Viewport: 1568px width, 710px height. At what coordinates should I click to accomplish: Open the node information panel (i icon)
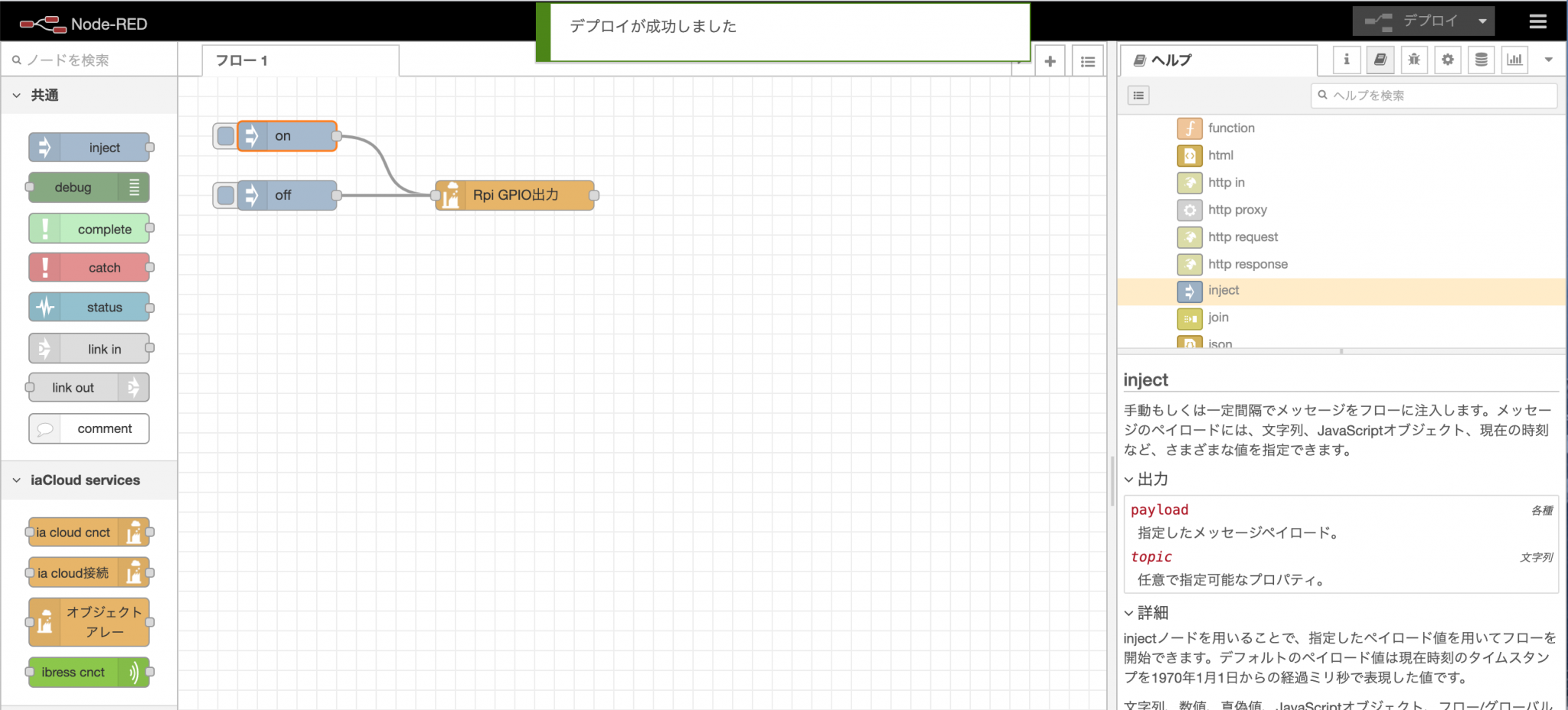[1346, 60]
